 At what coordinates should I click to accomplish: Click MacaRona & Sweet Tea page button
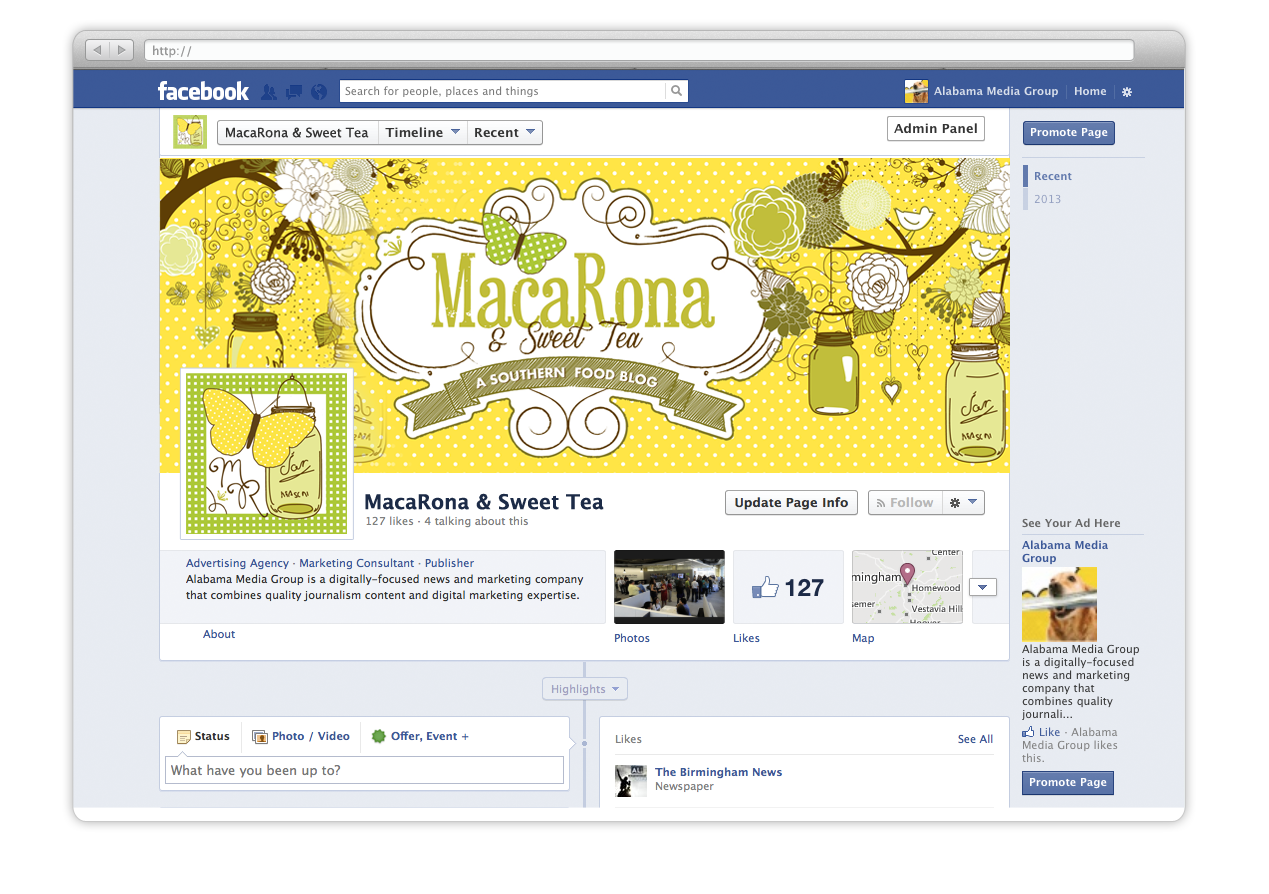coord(297,132)
